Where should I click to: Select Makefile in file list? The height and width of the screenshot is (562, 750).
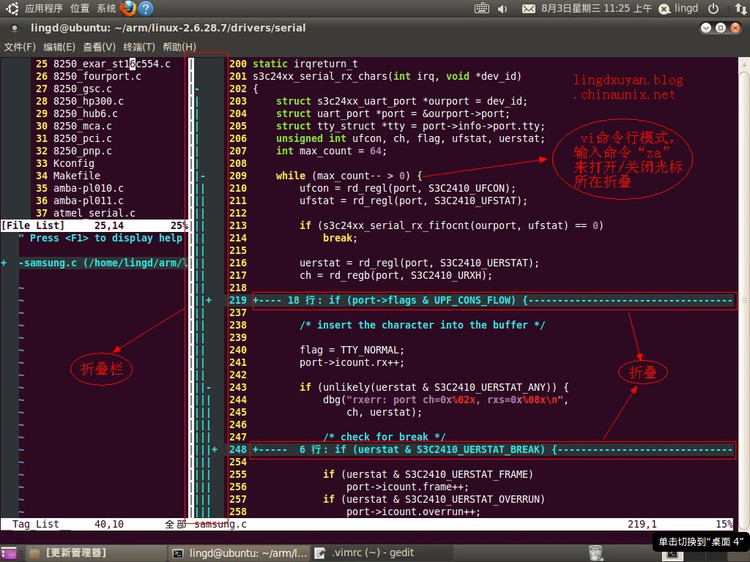click(x=77, y=176)
